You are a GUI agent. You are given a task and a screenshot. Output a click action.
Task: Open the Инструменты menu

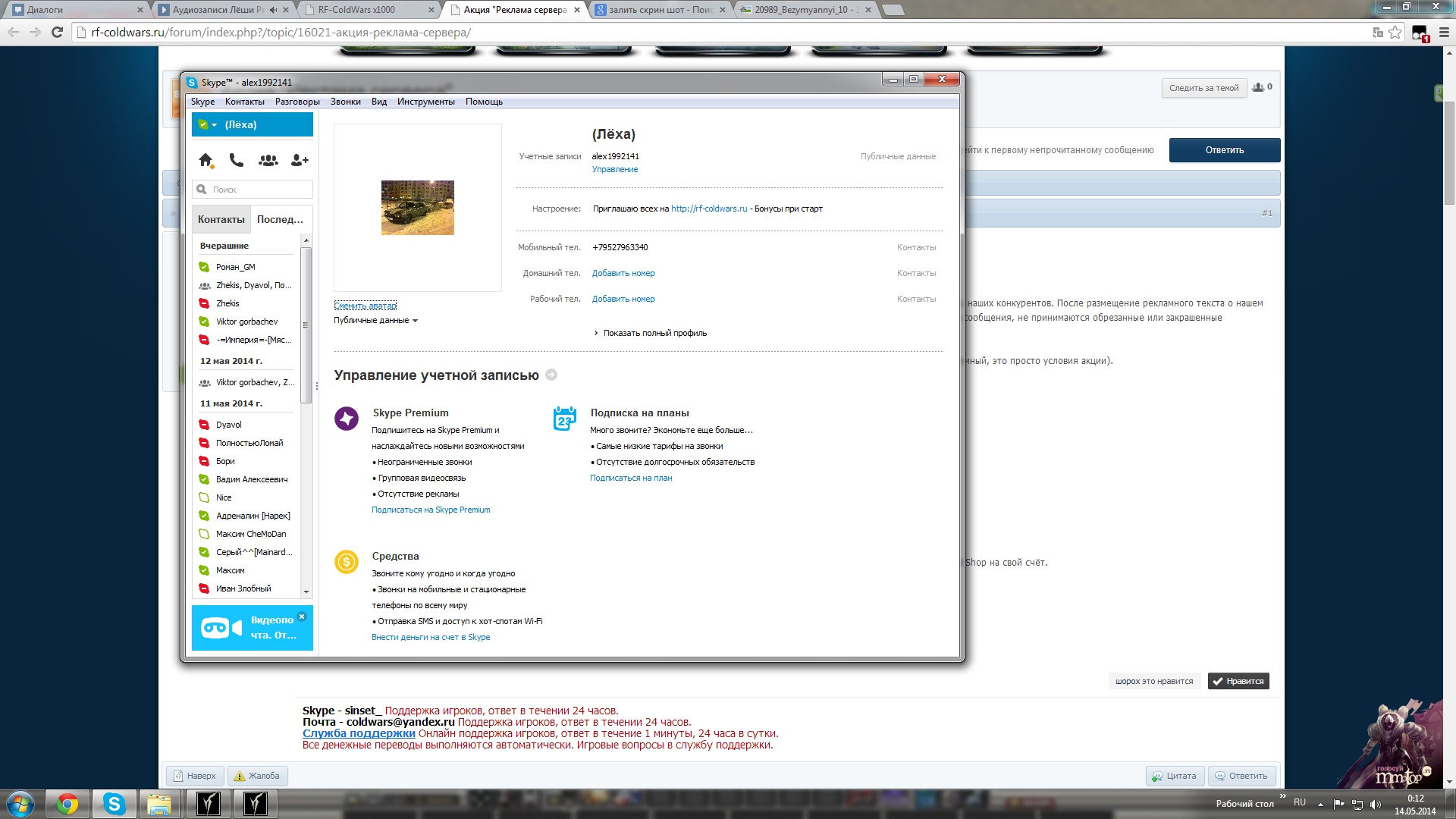pyautogui.click(x=426, y=102)
